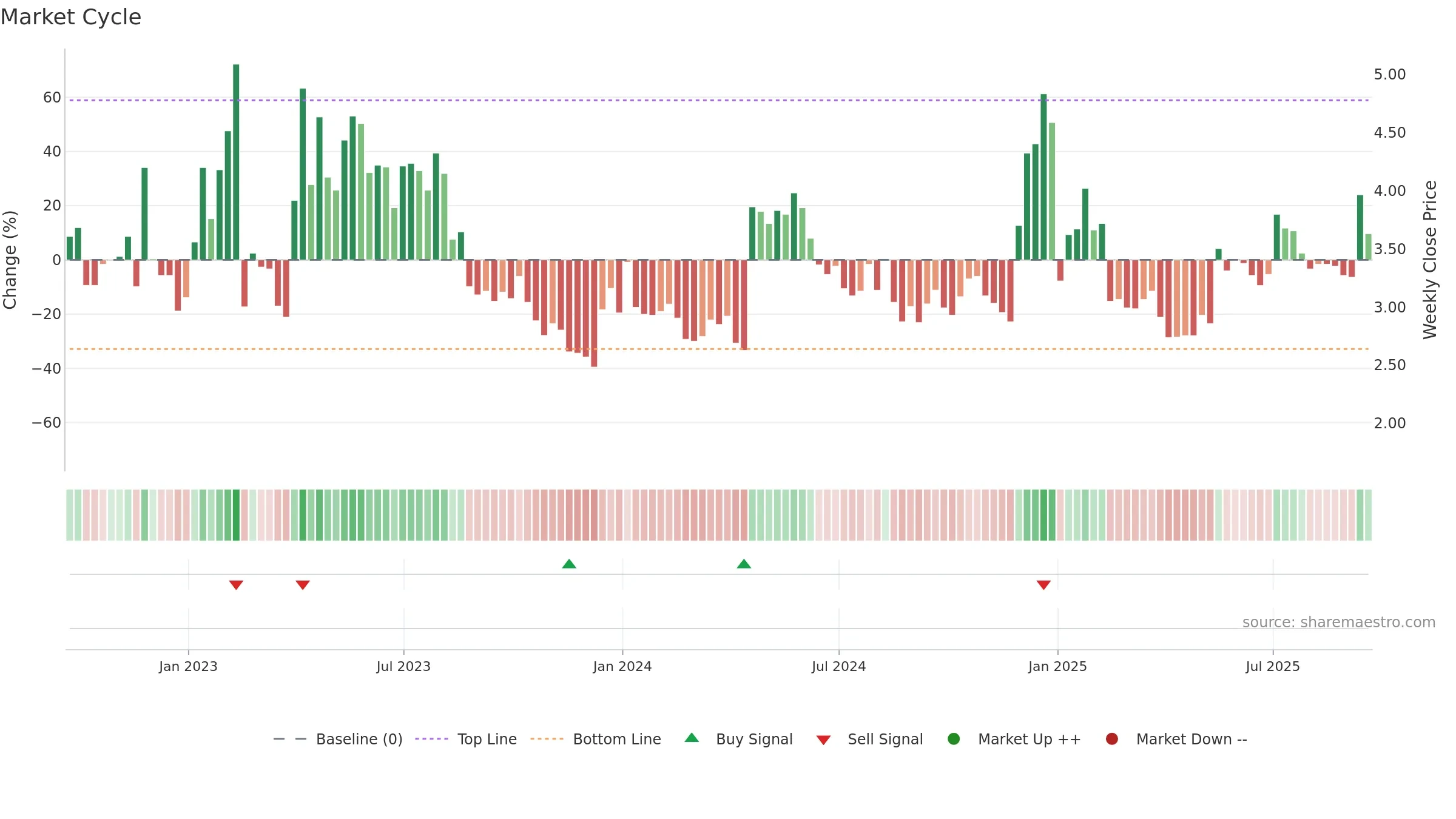Click the purple dotted Top Line
Screen dimensions: 1456x819
pos(719,100)
